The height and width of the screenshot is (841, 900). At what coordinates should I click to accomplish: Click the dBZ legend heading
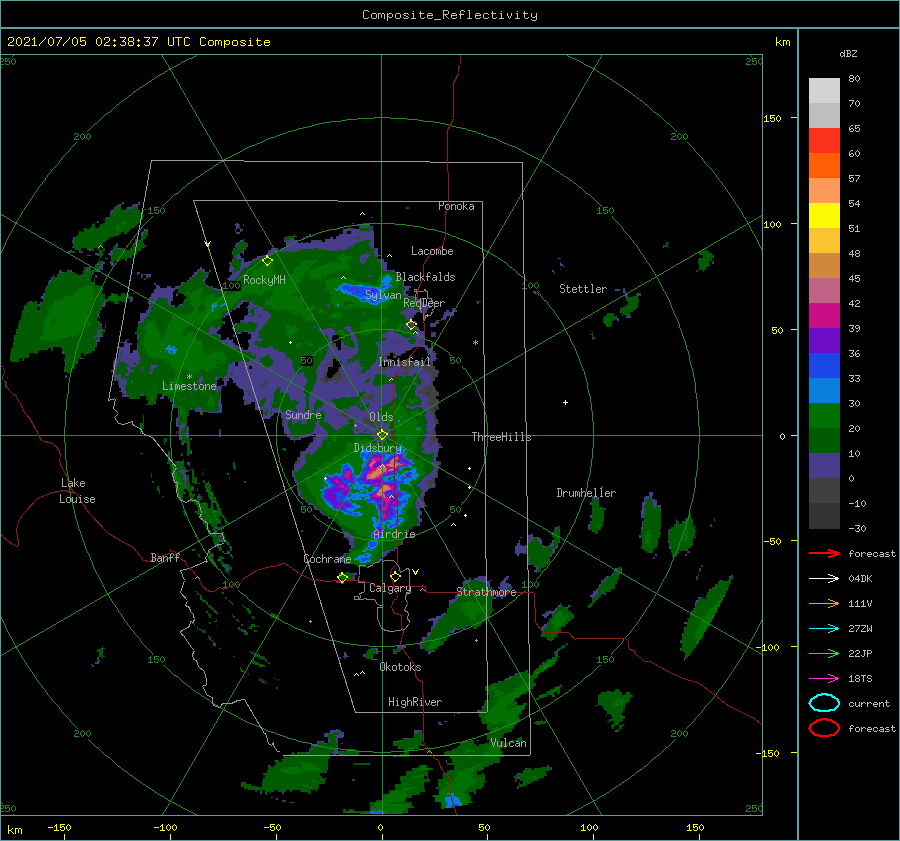point(848,53)
